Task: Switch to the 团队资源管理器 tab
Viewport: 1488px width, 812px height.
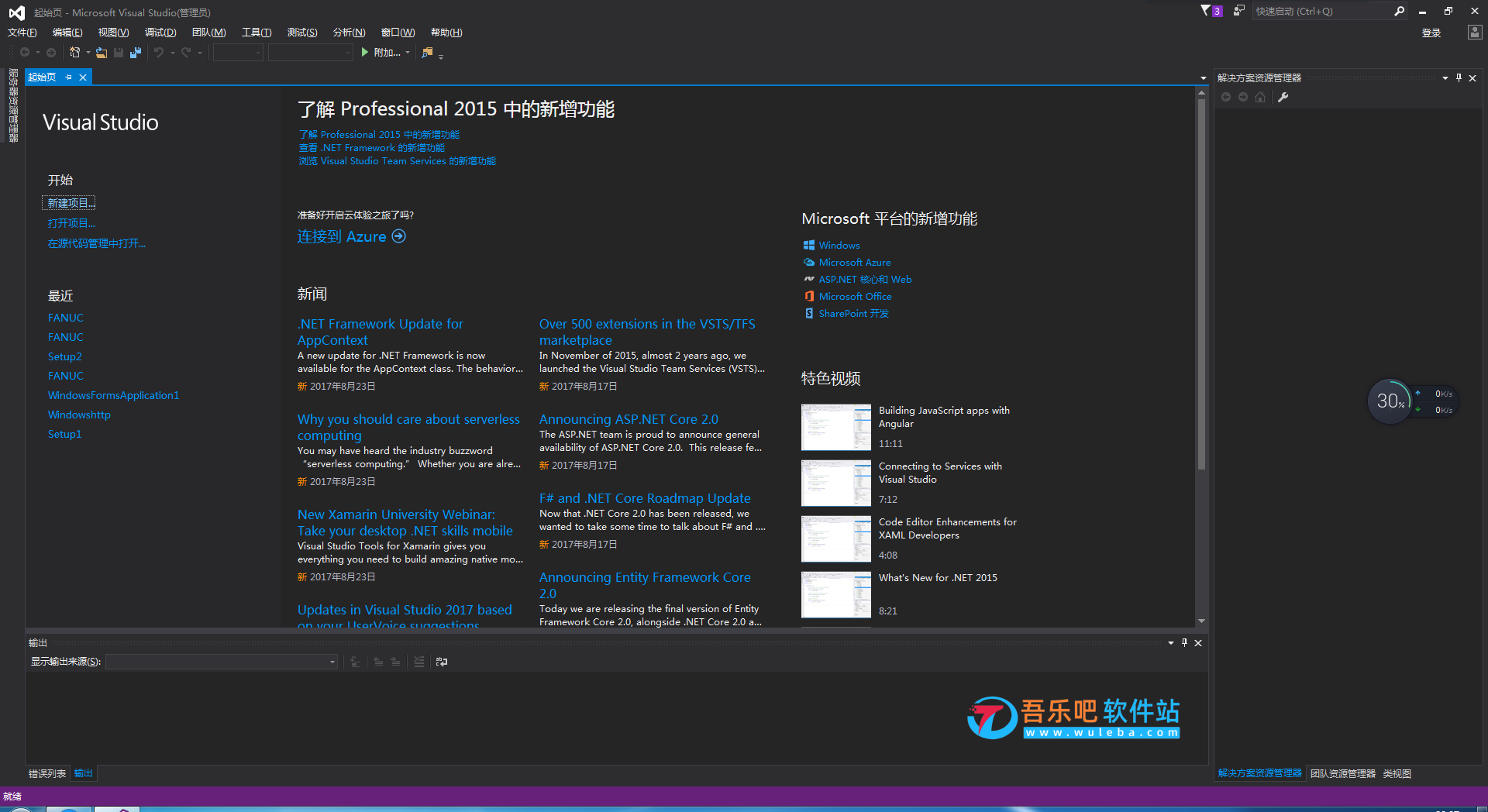Action: pos(1342,773)
